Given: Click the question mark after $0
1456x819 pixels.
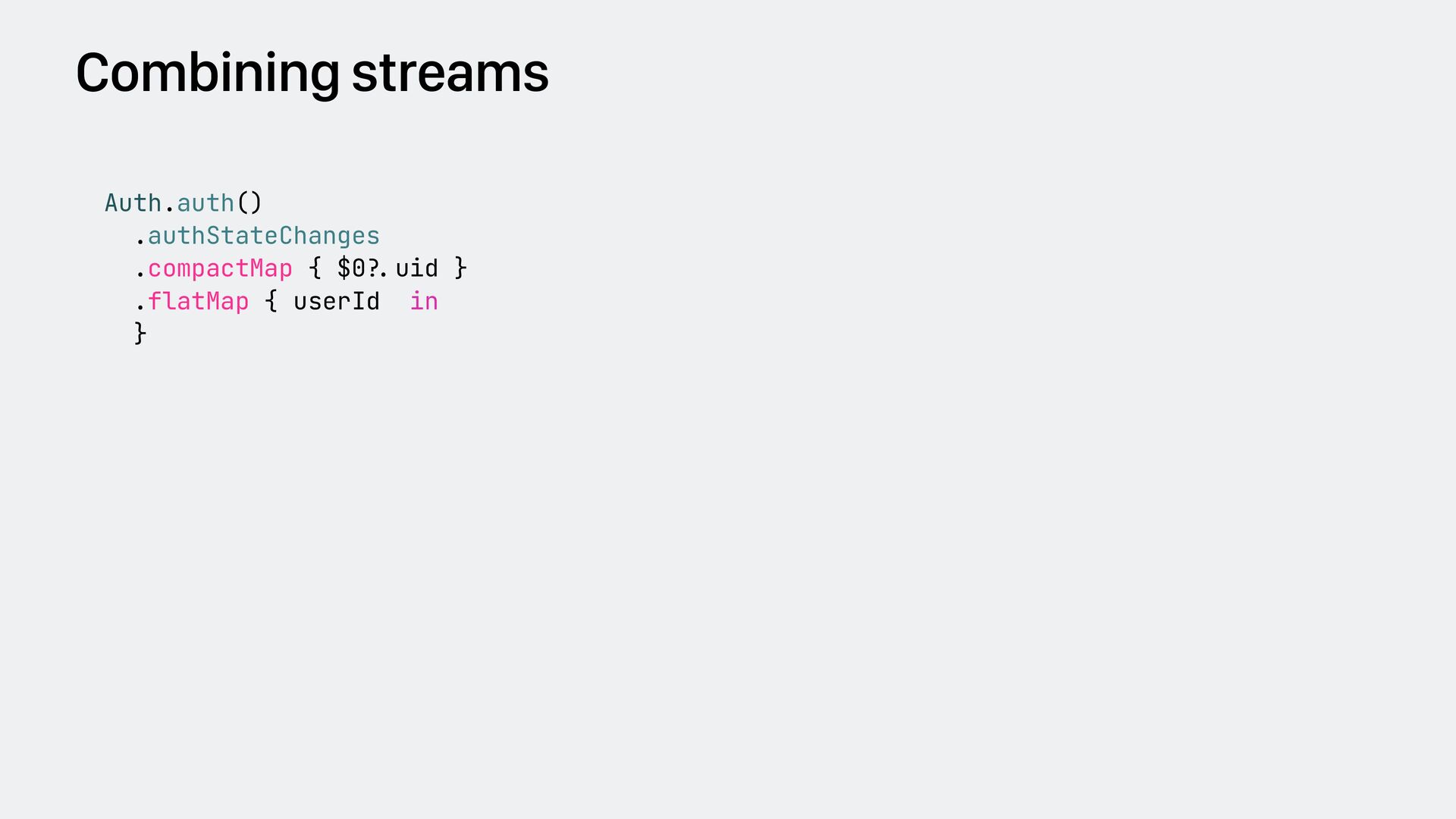Looking at the screenshot, I should point(373,268).
